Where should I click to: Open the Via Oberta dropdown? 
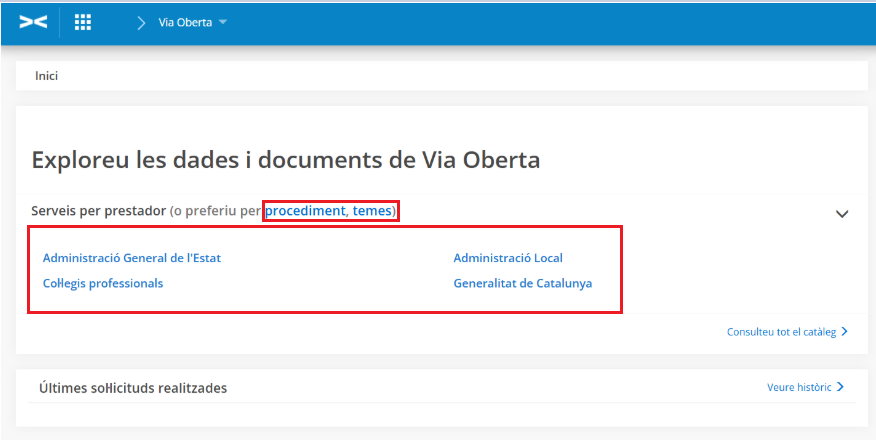[193, 22]
